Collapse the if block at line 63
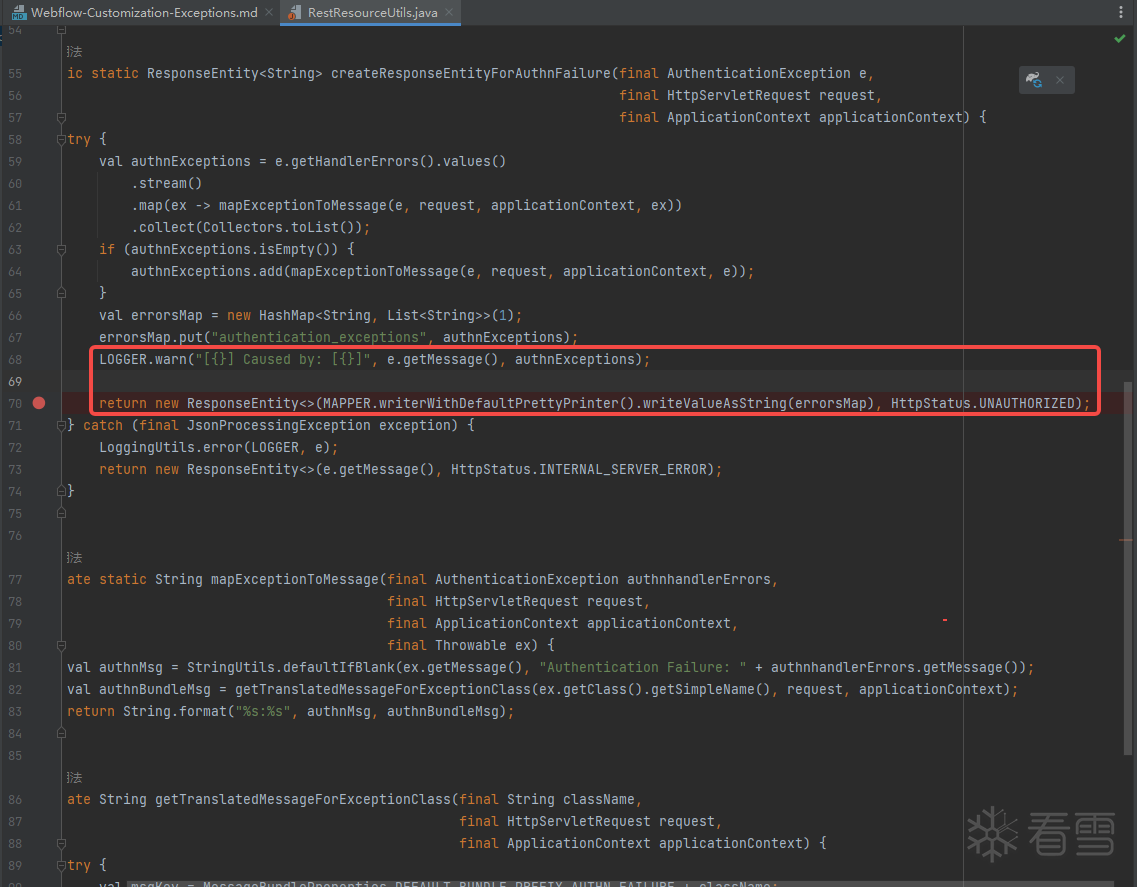Image resolution: width=1137 pixels, height=887 pixels. pyautogui.click(x=62, y=249)
